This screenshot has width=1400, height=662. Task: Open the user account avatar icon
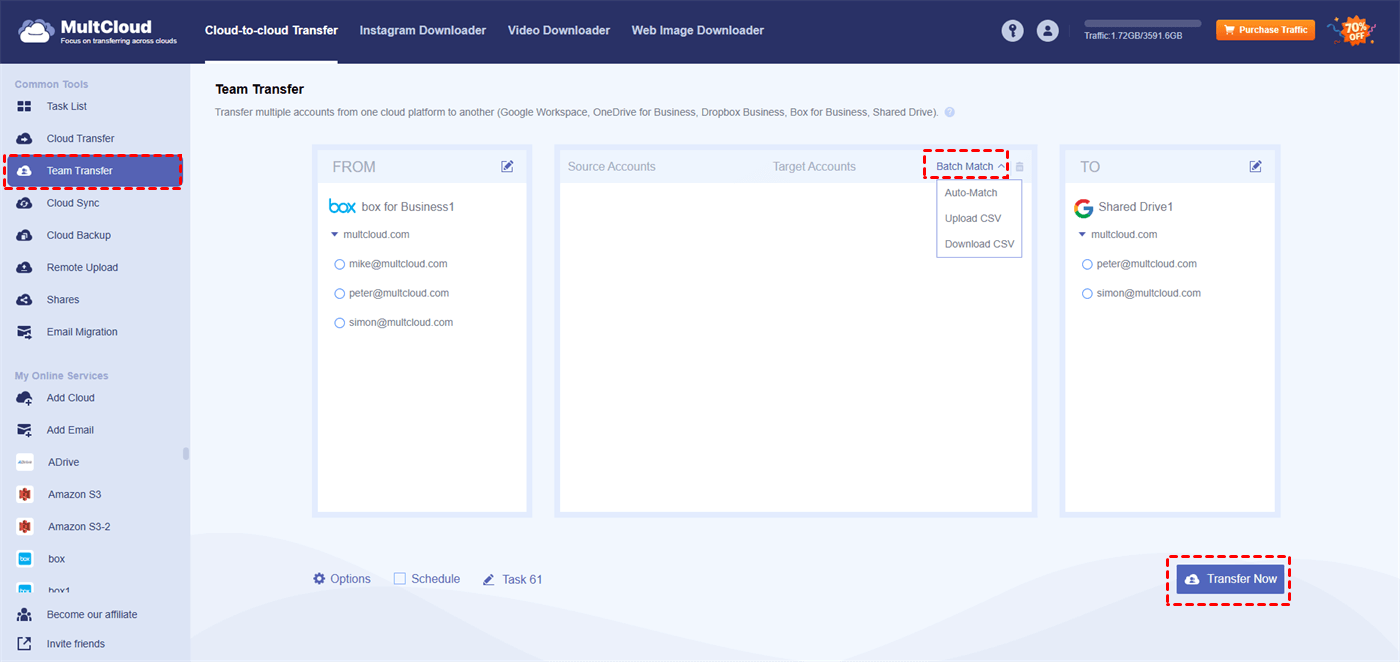pyautogui.click(x=1047, y=31)
